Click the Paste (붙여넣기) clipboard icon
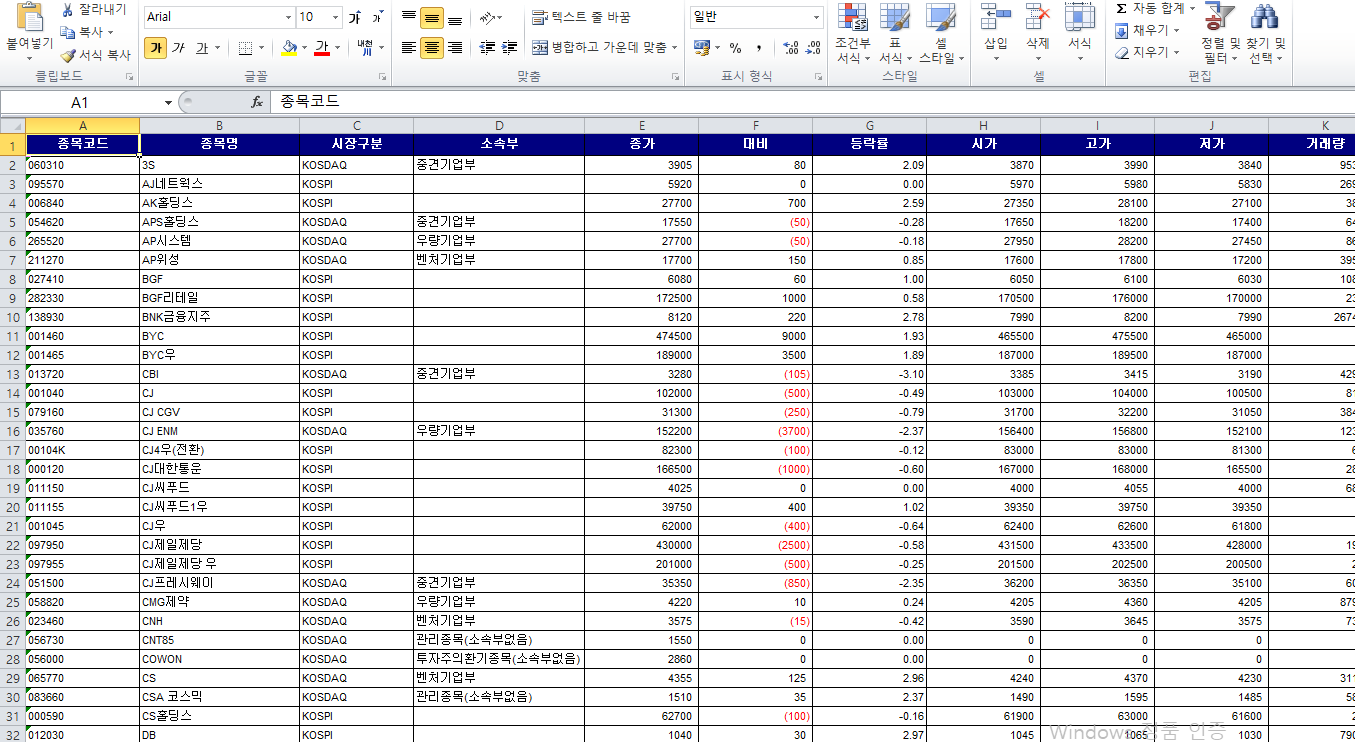The image size is (1355, 742). pos(28,17)
